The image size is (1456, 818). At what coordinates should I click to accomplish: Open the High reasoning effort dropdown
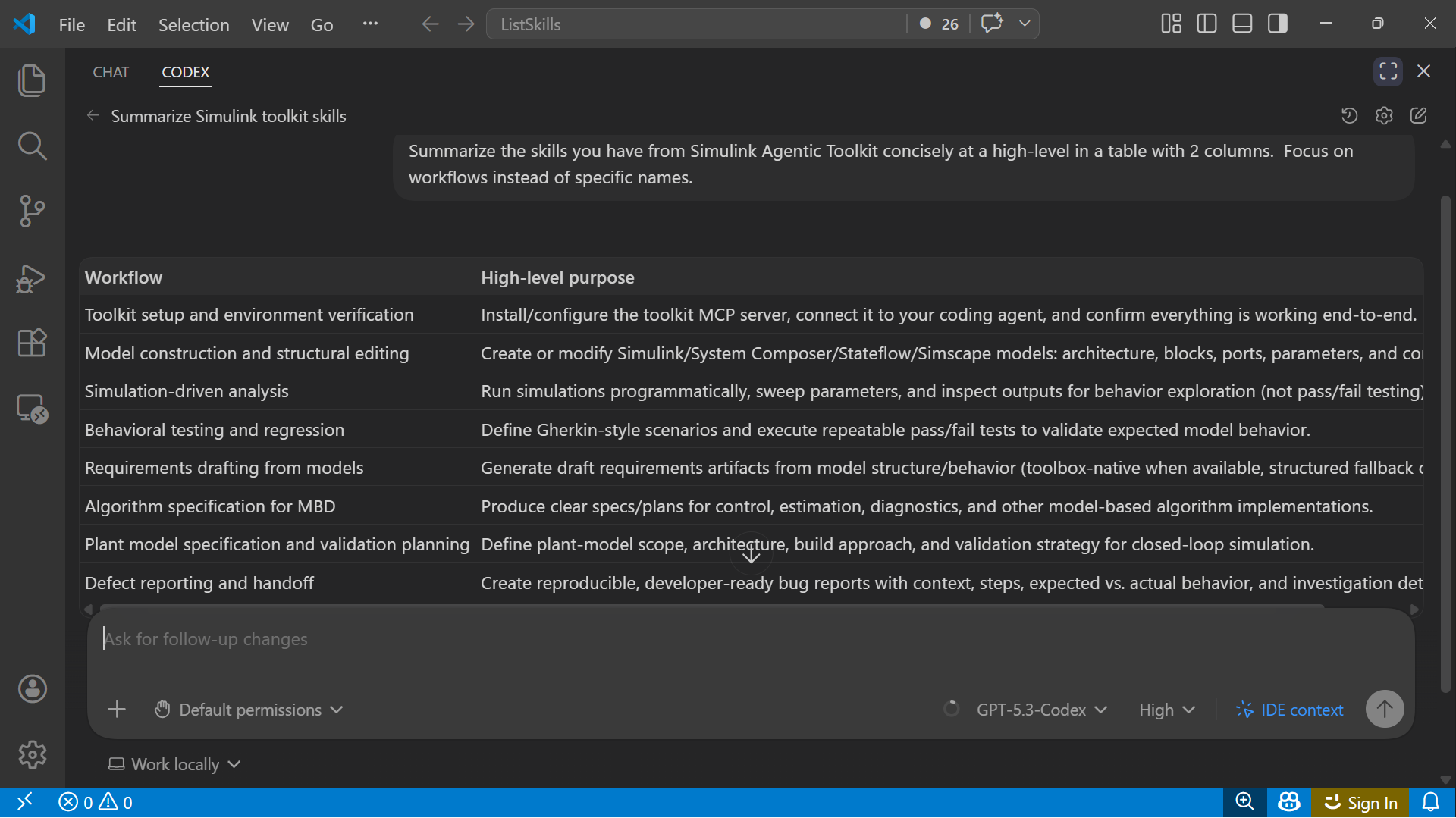pyautogui.click(x=1167, y=710)
